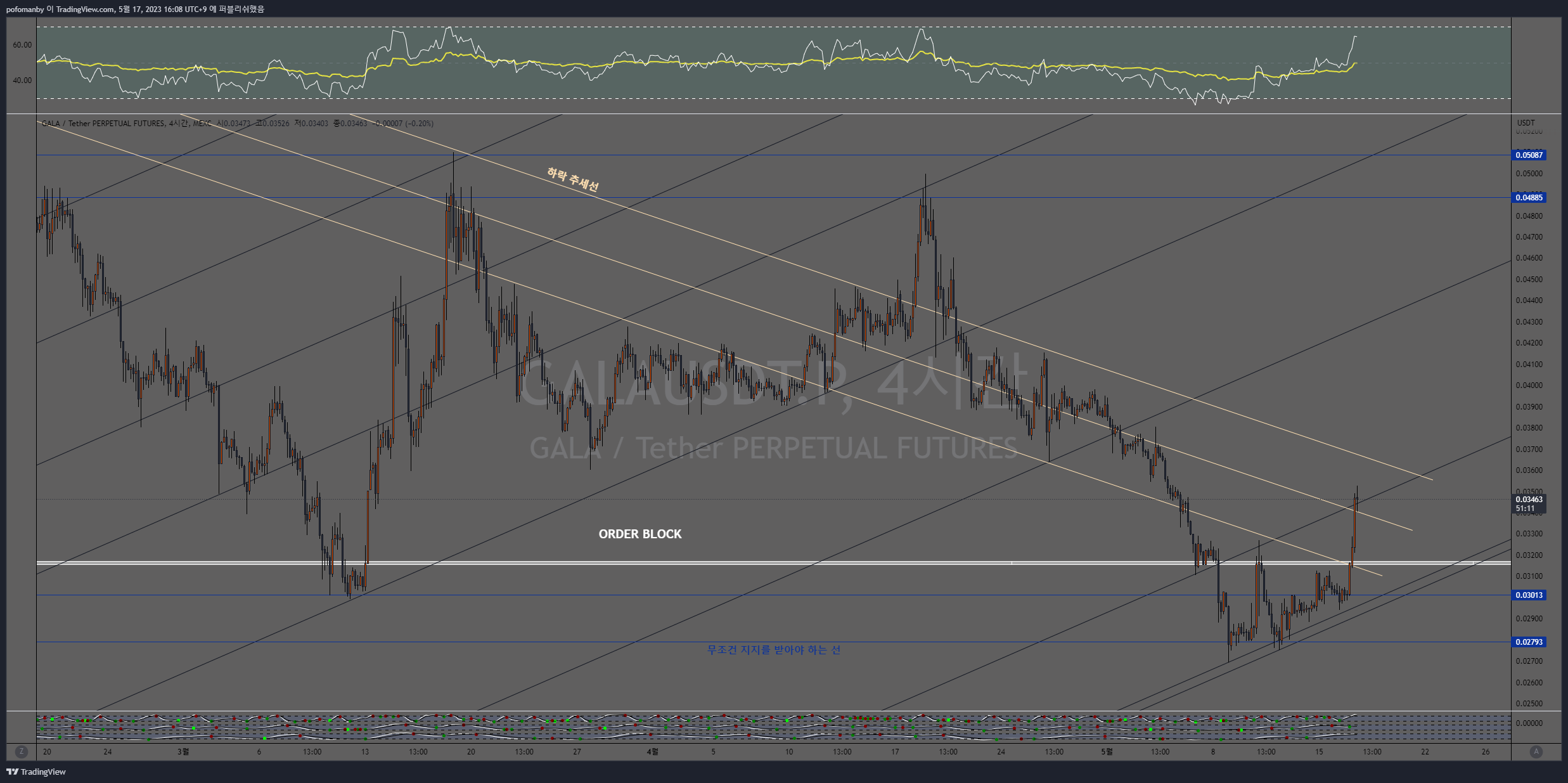Click the pofomanby publisher text in header
The width and height of the screenshot is (1568, 783).
pos(25,10)
